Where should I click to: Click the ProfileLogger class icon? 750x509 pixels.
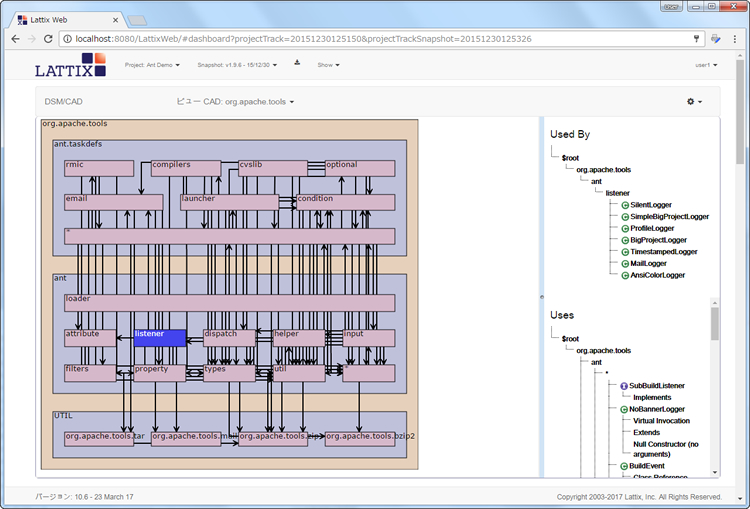(x=625, y=229)
